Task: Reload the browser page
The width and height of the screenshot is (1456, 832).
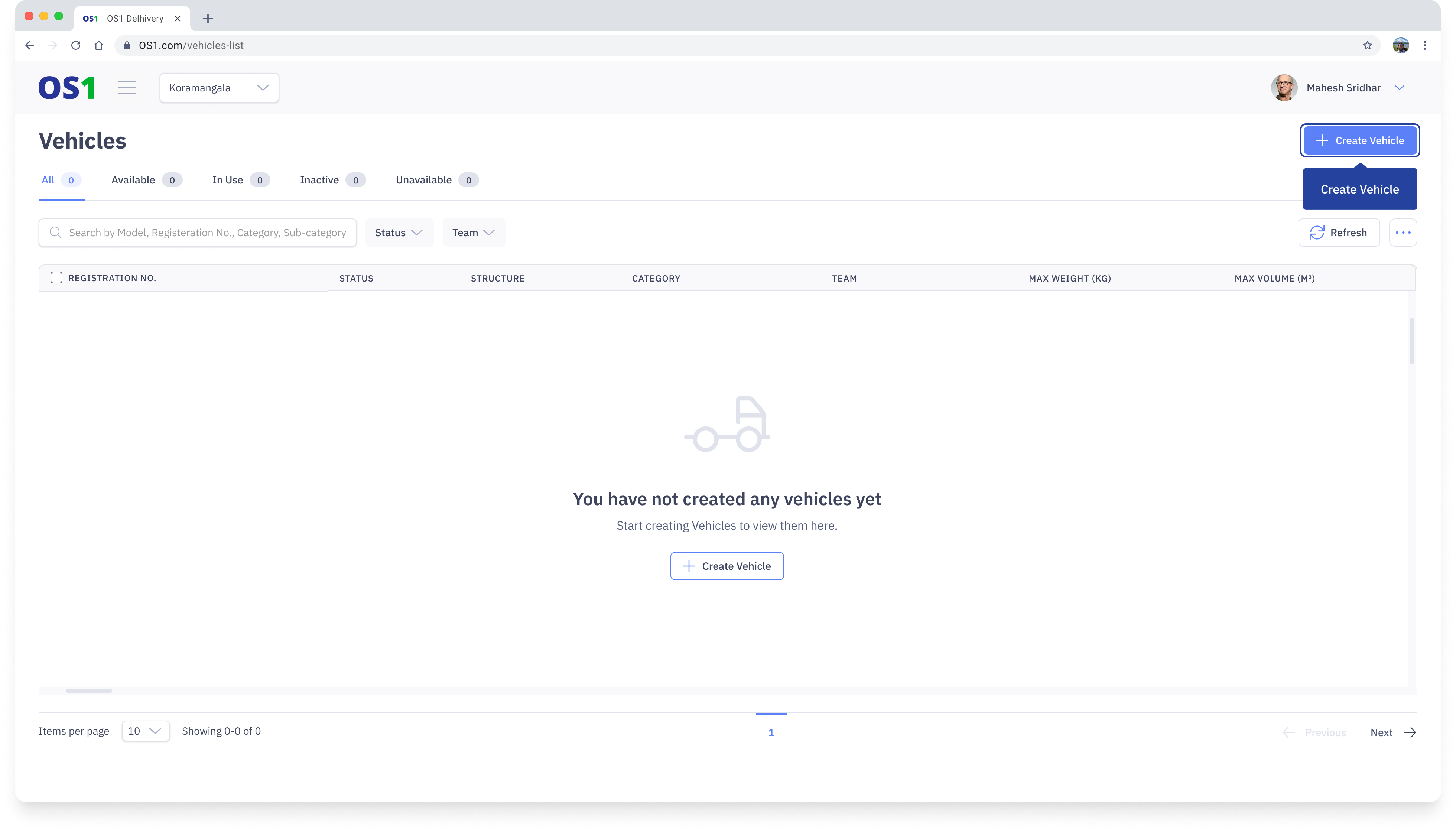Action: tap(75, 45)
